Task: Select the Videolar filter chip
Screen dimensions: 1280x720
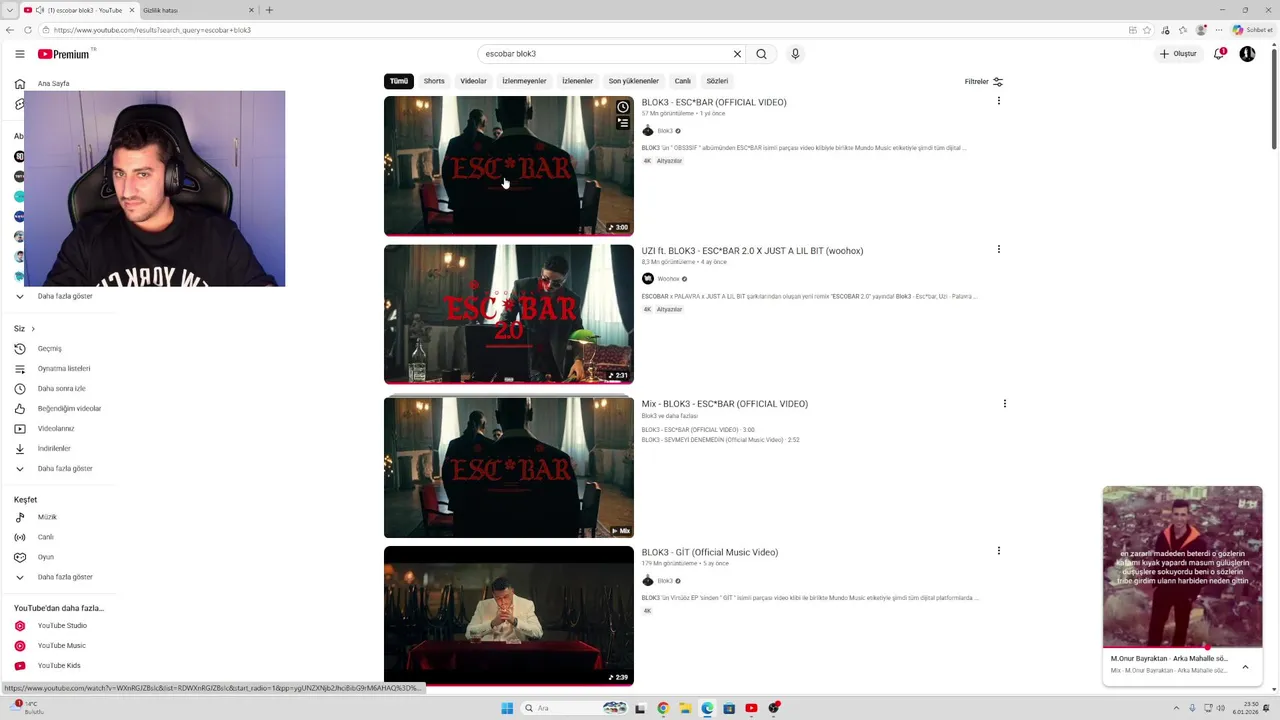Action: 473,81
